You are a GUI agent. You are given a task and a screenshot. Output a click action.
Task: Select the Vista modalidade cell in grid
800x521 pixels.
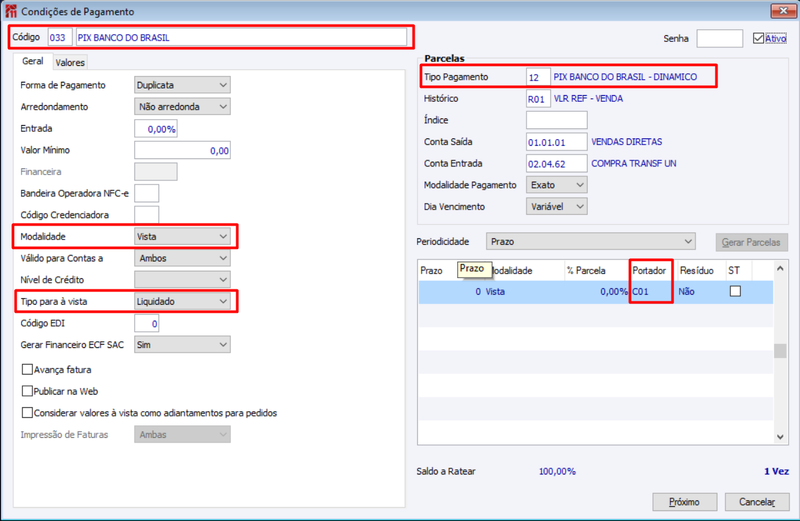pos(523,292)
